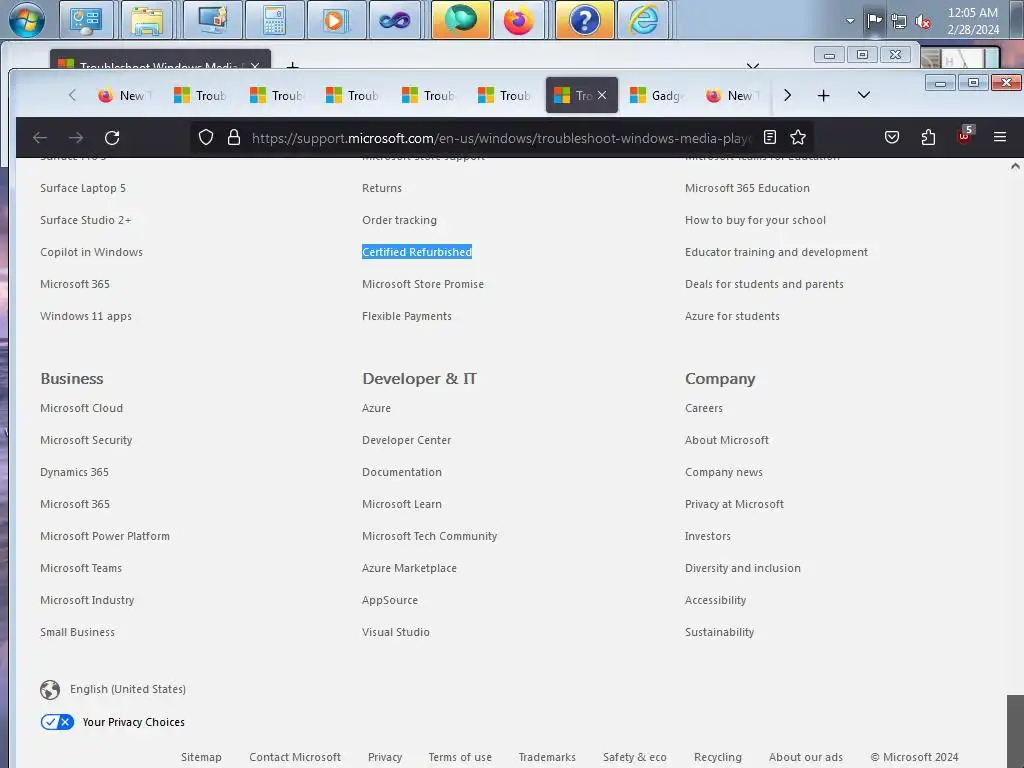The width and height of the screenshot is (1024, 768).
Task: Toggle Your Privacy Choices switch icon
Action: click(x=57, y=722)
